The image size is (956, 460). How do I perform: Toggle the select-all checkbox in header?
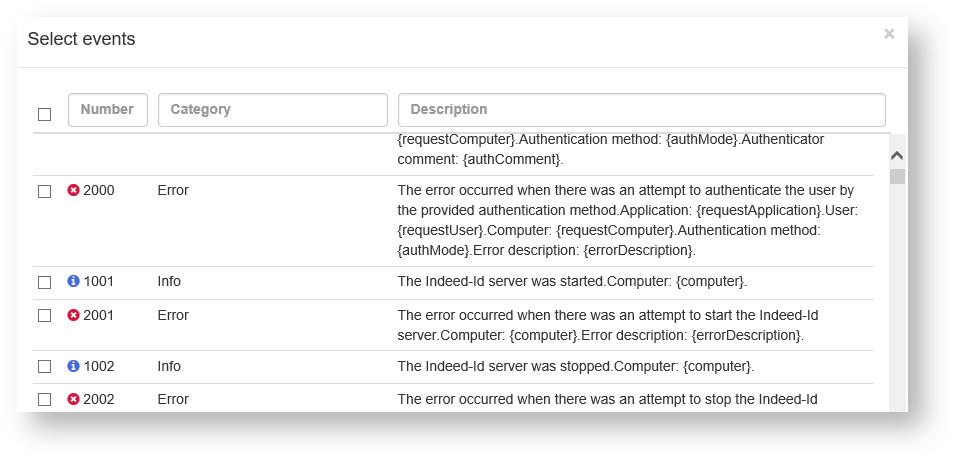44,114
